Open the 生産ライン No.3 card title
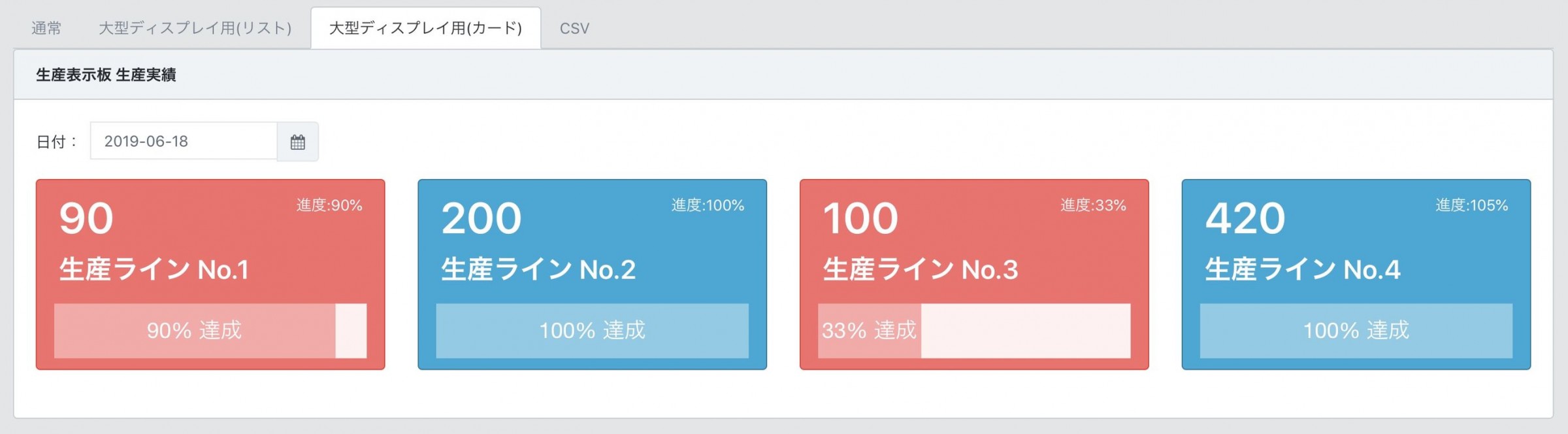The width and height of the screenshot is (1568, 434). point(921,269)
